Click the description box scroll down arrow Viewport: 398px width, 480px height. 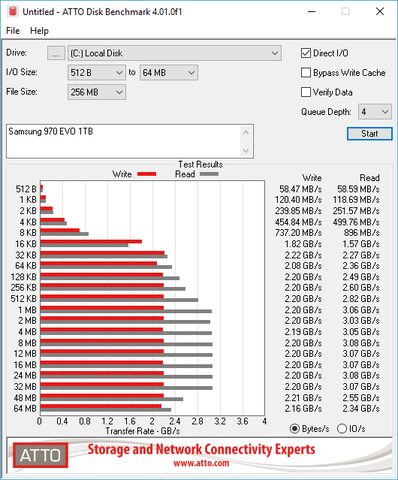pyautogui.click(x=246, y=151)
